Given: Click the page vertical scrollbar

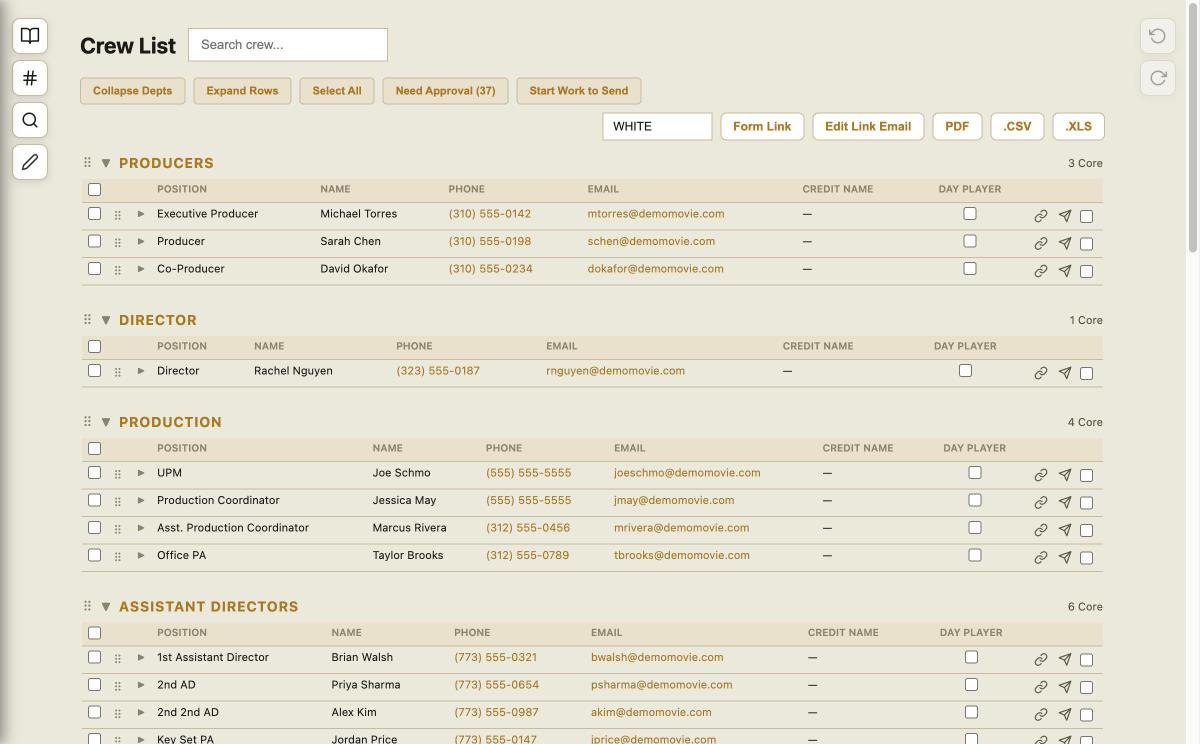Looking at the screenshot, I should pyautogui.click(x=1193, y=130).
